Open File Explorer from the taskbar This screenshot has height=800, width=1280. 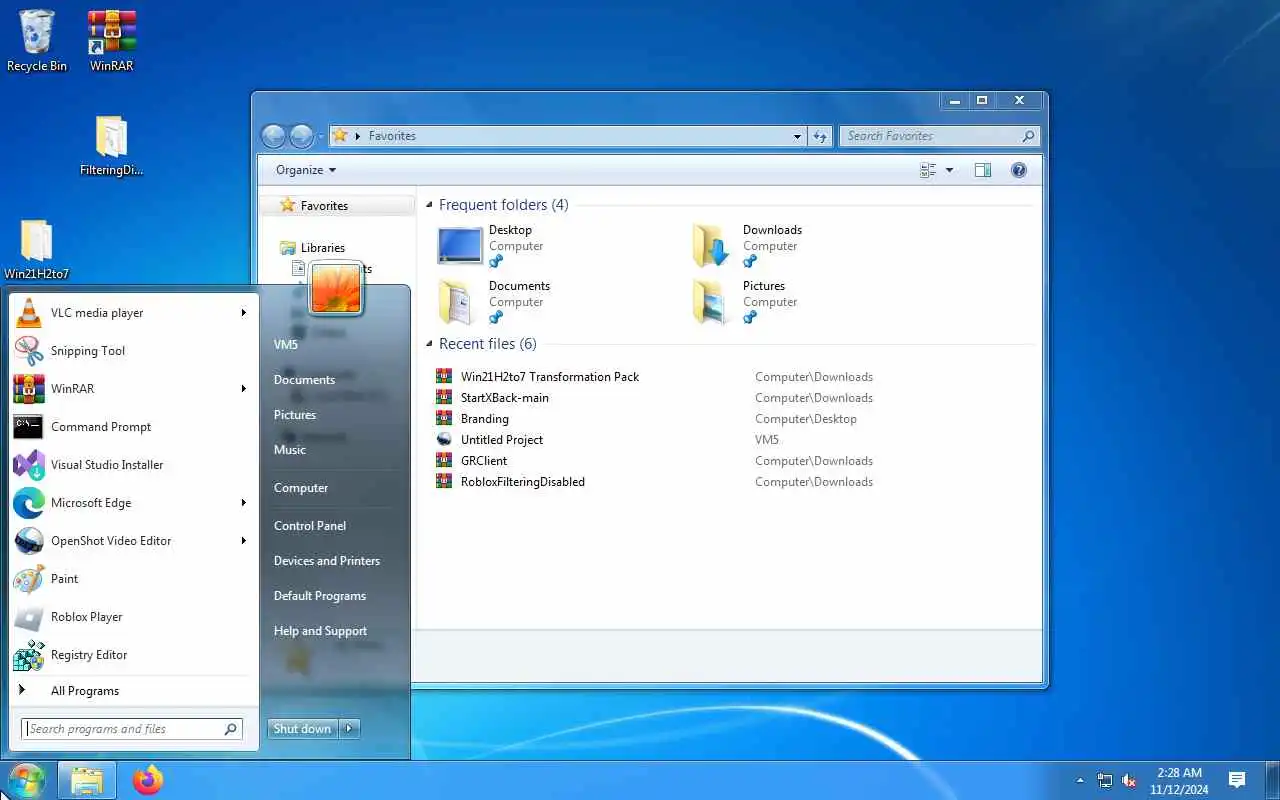87,780
